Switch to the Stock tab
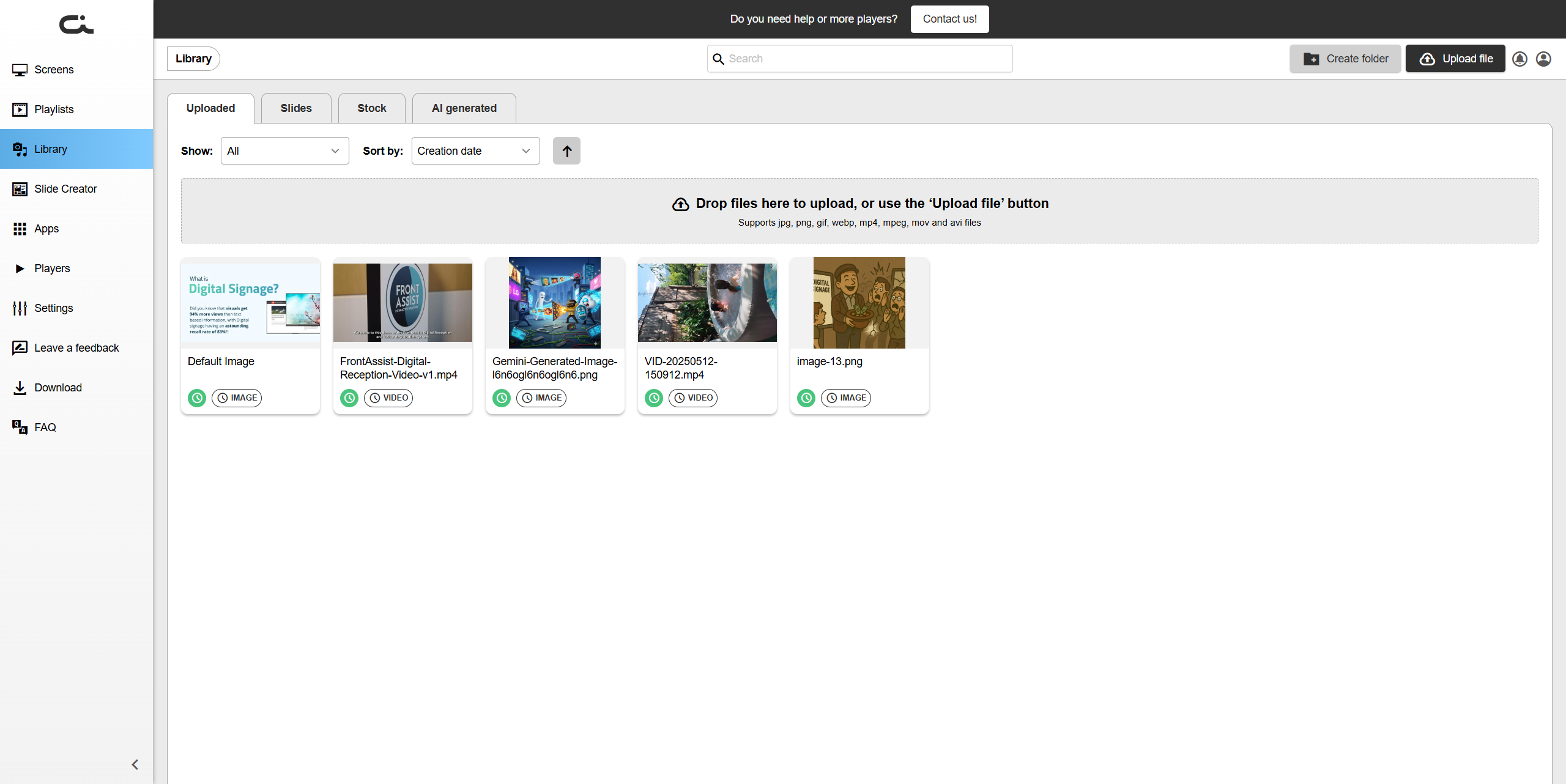The height and width of the screenshot is (784, 1566). (371, 108)
